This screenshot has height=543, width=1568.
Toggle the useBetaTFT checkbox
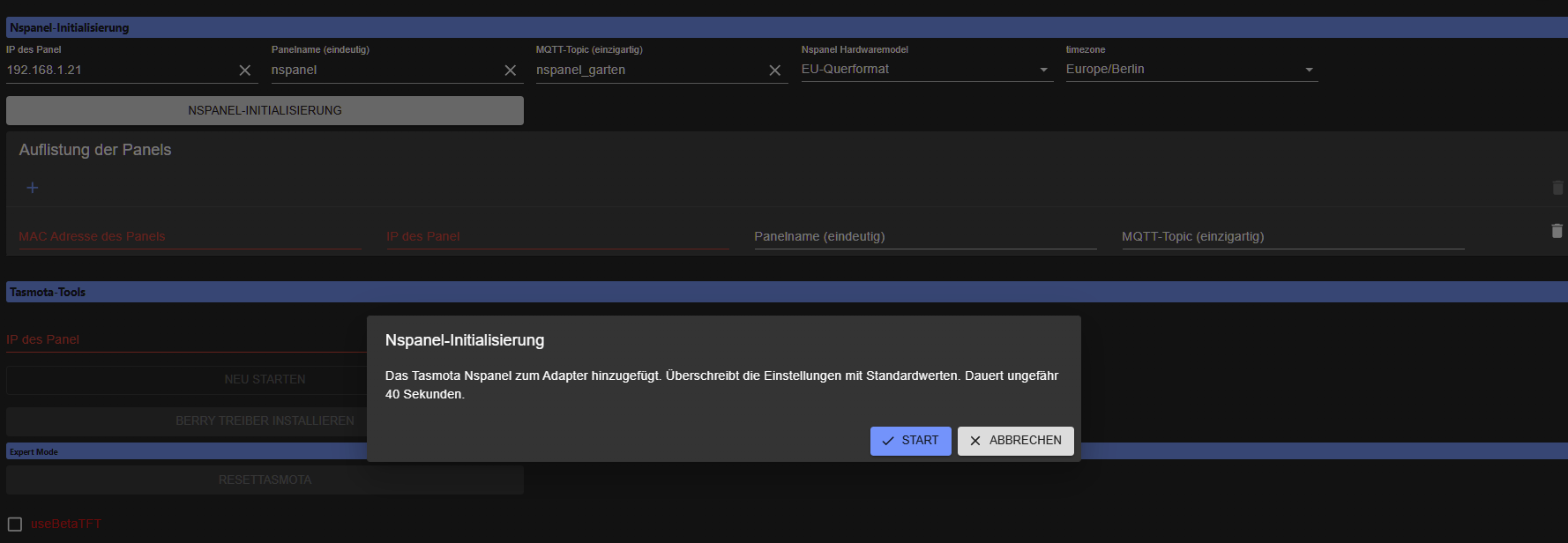click(15, 524)
